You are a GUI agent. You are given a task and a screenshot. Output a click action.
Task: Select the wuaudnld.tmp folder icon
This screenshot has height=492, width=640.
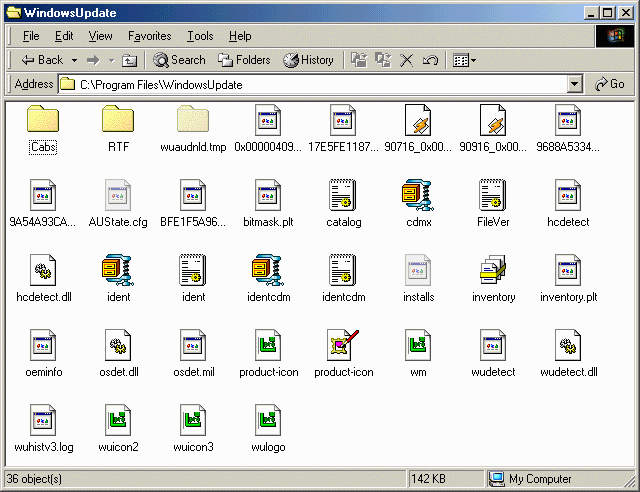click(193, 119)
